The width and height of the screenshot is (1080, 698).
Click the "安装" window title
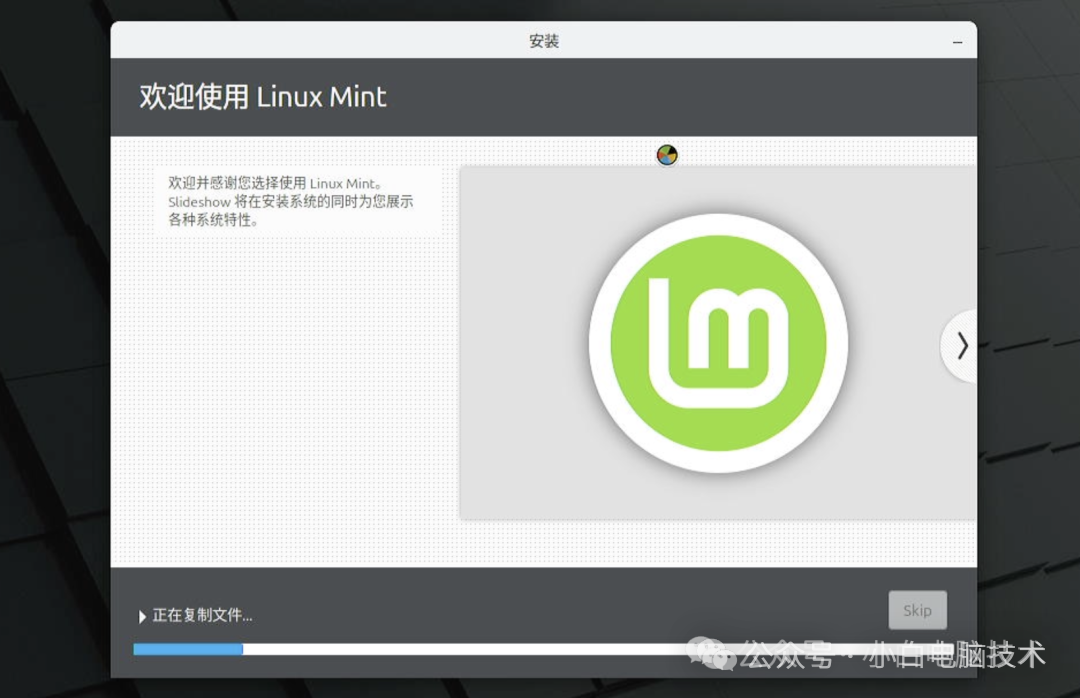point(543,41)
